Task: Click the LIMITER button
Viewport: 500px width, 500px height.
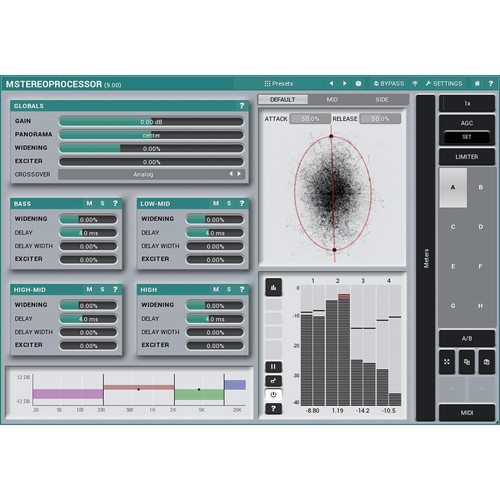Action: click(x=467, y=157)
